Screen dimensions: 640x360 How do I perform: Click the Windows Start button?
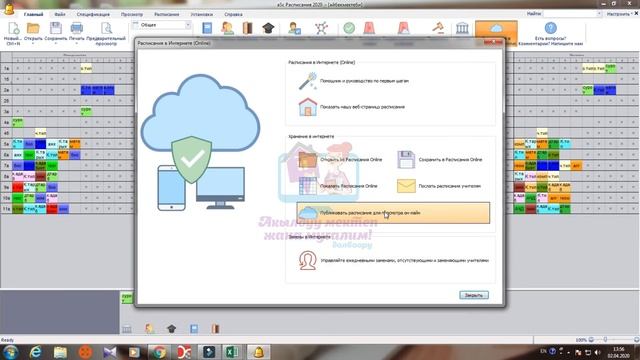11,352
